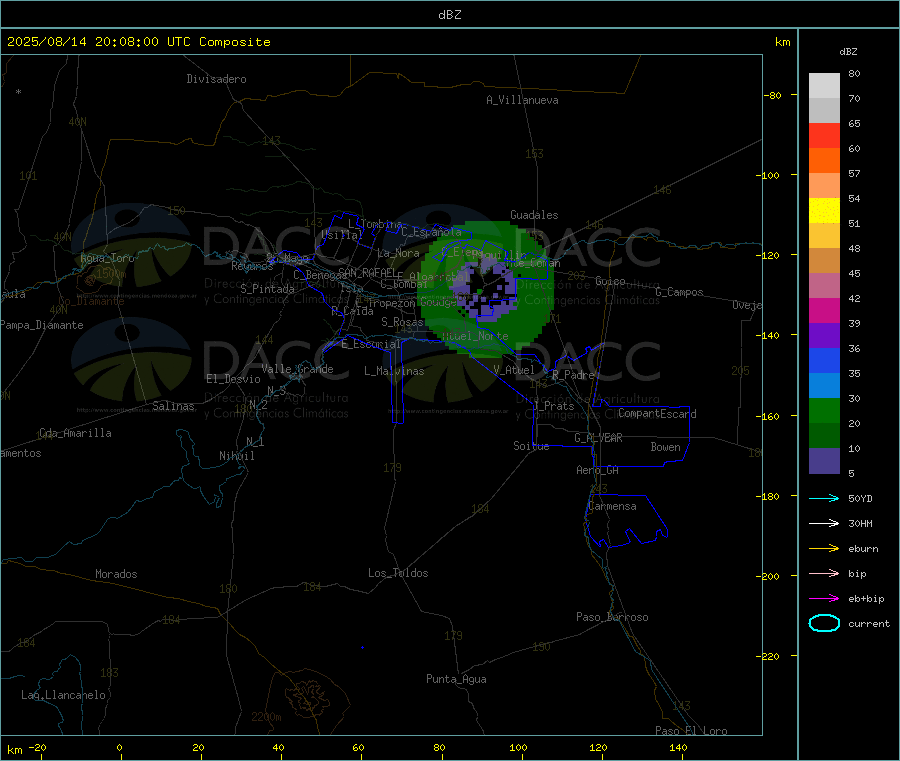Pick the royal blue 35 dBZ swatch
Viewport: 900px width, 761px height.
(x=824, y=360)
